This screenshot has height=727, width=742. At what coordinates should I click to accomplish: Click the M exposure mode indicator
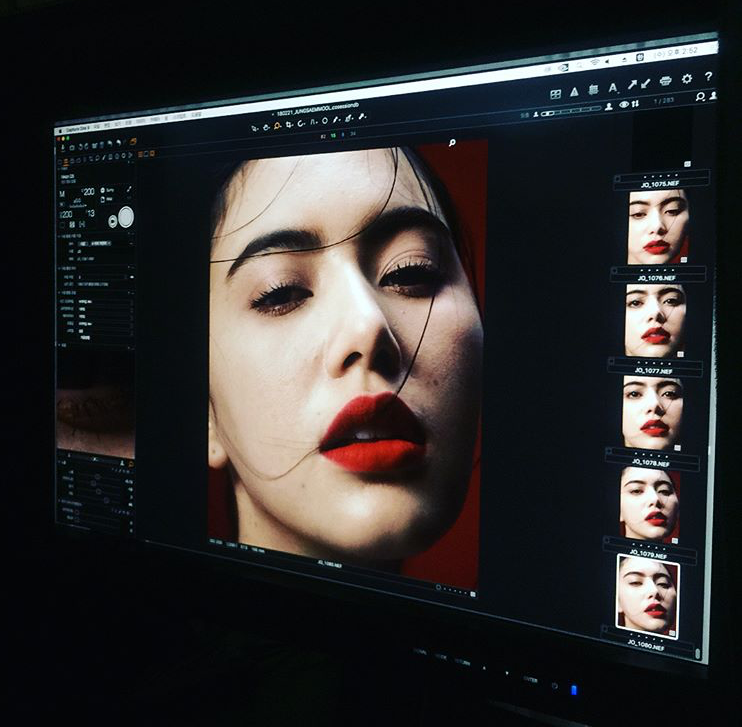[62, 194]
